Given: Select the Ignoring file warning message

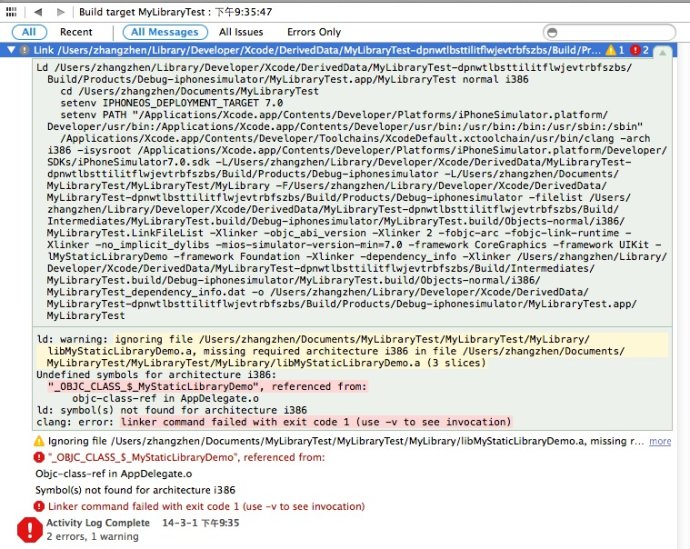Looking at the screenshot, I should [345, 441].
